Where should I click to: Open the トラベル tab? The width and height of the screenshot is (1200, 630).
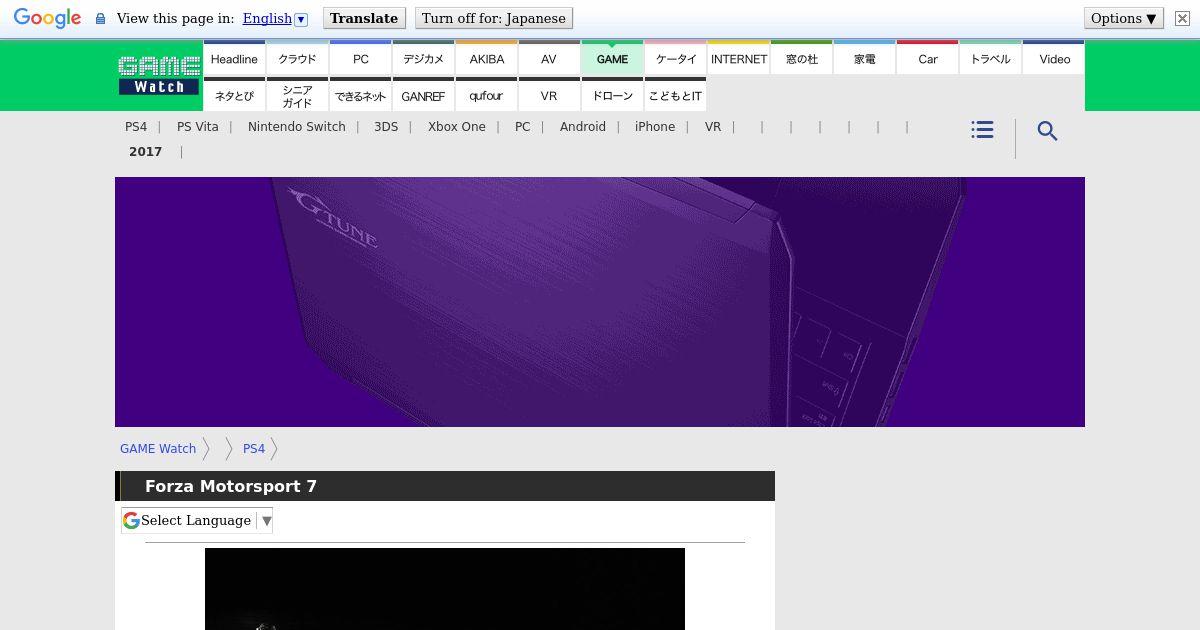point(990,58)
